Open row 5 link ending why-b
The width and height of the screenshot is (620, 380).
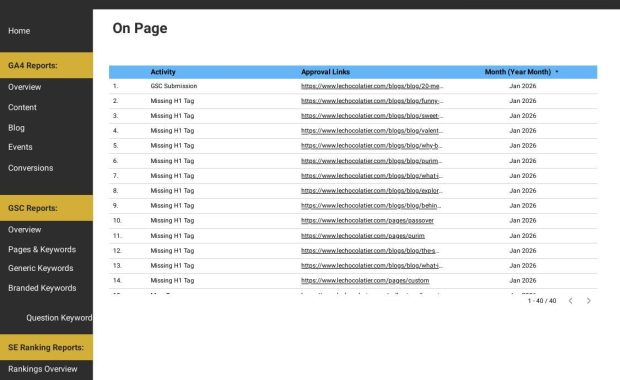coord(372,146)
